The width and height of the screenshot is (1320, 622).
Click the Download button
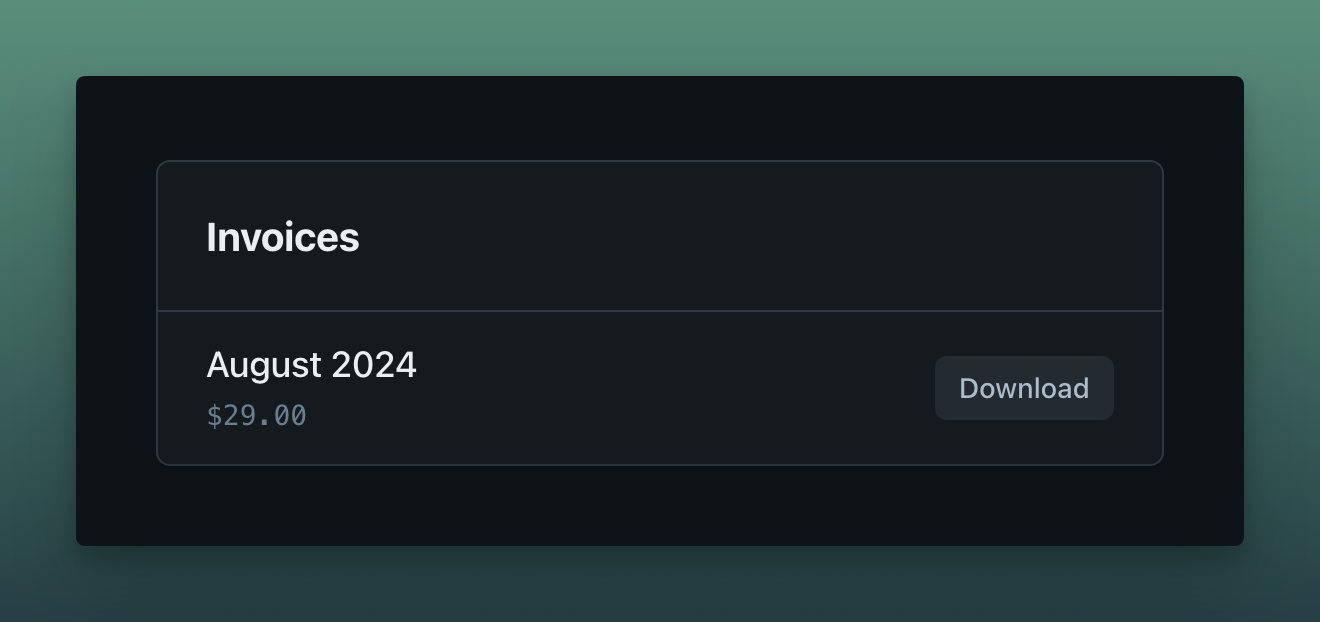point(1024,388)
